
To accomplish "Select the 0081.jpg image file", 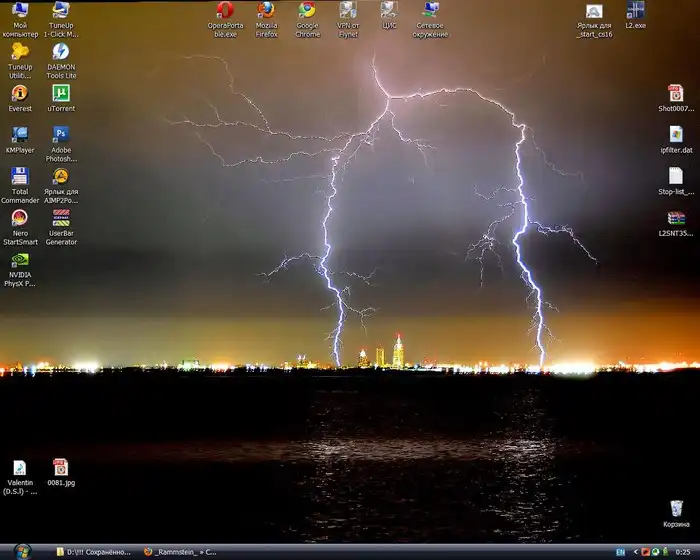I will pyautogui.click(x=61, y=467).
